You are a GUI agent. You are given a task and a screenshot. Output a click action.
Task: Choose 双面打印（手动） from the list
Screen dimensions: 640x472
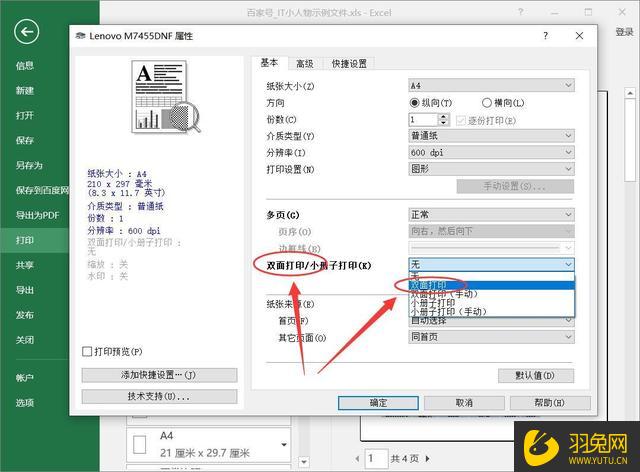(x=491, y=294)
